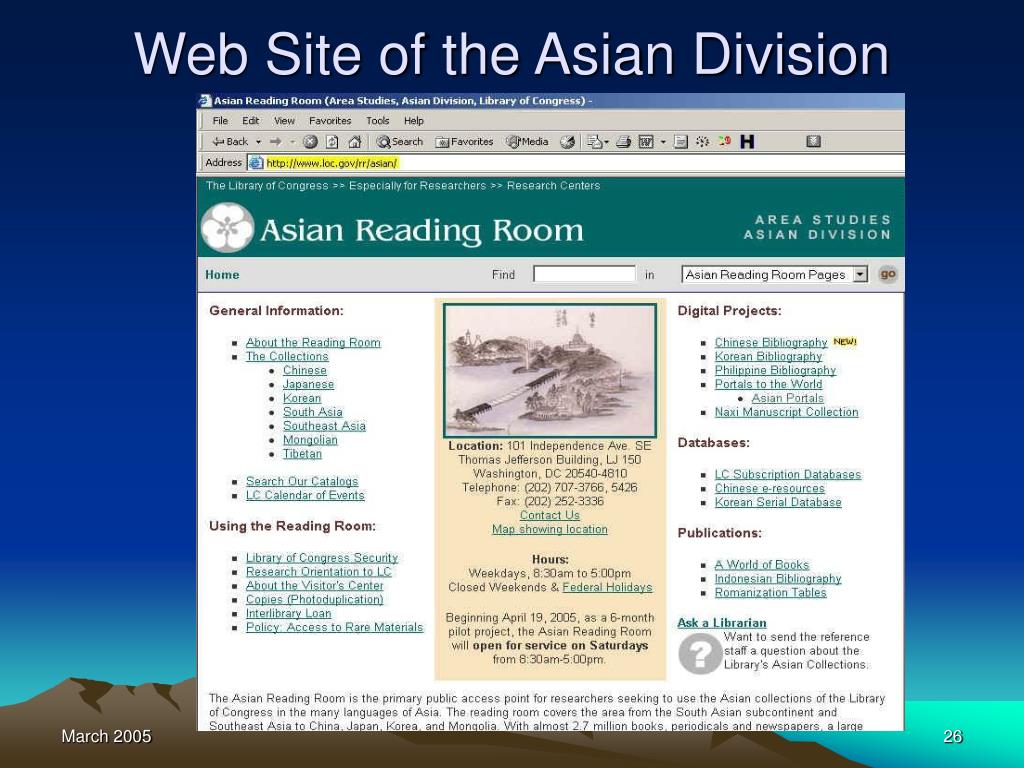Image resolution: width=1024 pixels, height=768 pixels.
Task: Click the Print toolbar icon
Action: tap(624, 142)
